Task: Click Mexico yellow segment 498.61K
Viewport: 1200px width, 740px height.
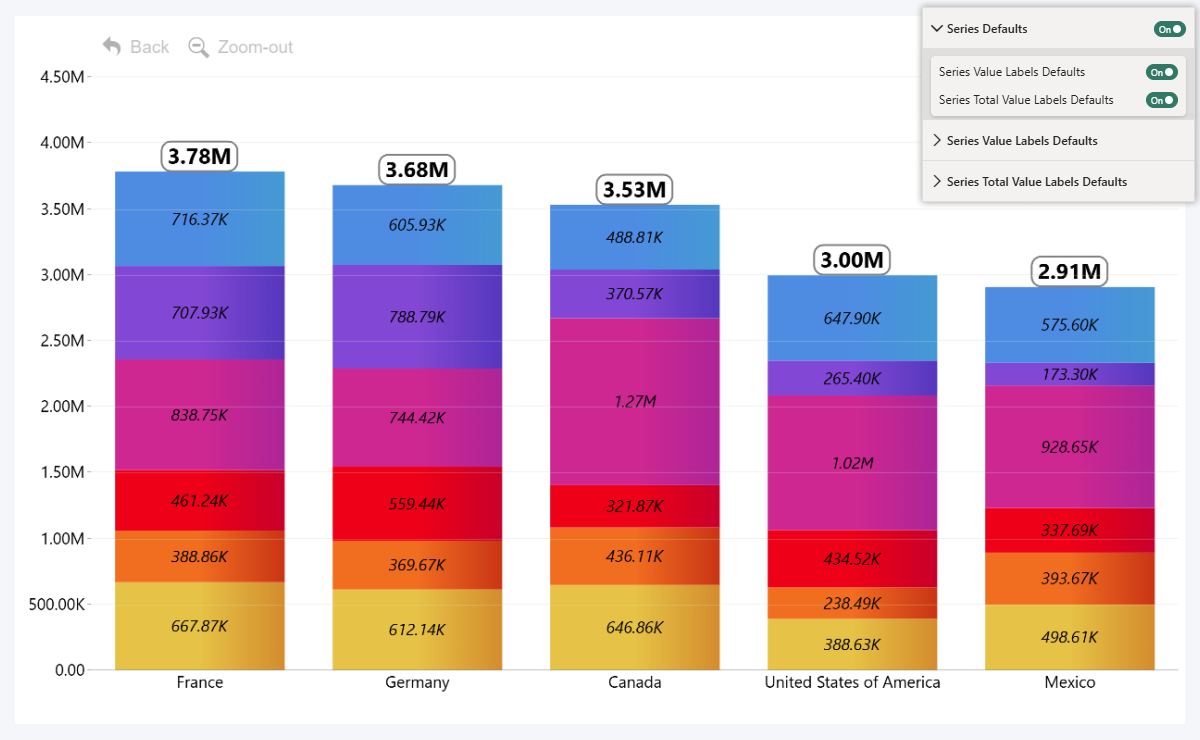Action: [x=1070, y=637]
